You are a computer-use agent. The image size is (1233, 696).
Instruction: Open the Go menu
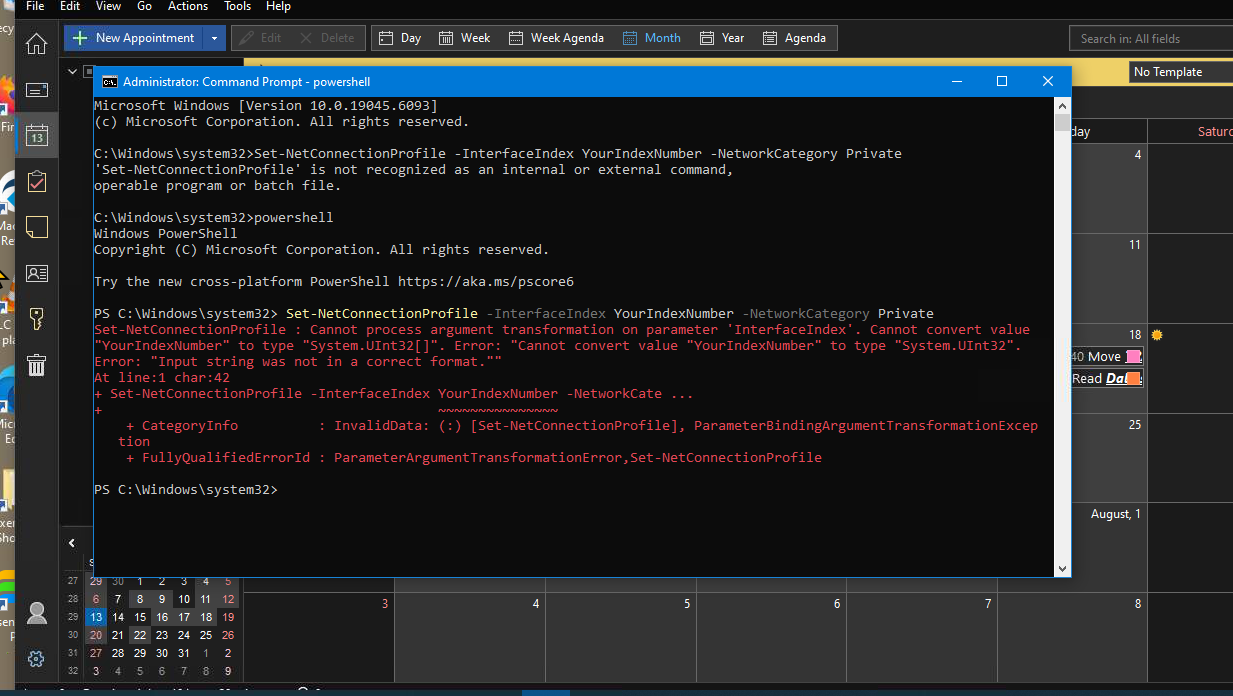145,6
